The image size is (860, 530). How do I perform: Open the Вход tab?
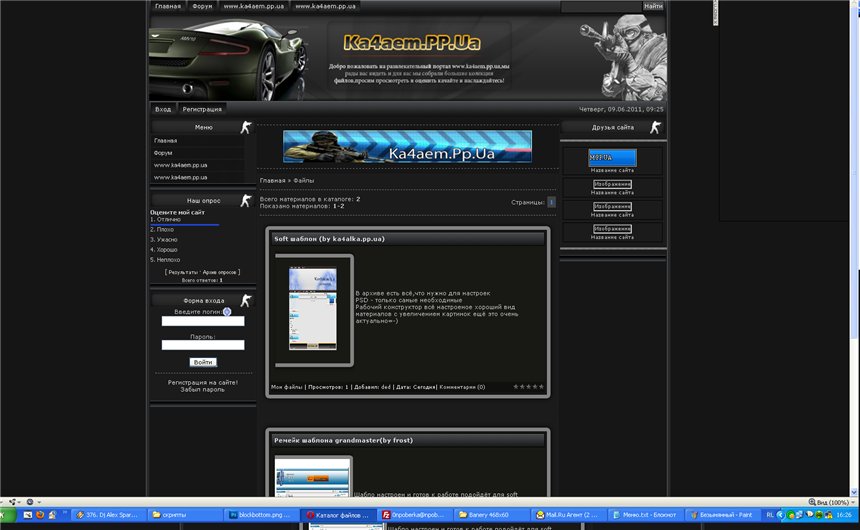[x=163, y=109]
